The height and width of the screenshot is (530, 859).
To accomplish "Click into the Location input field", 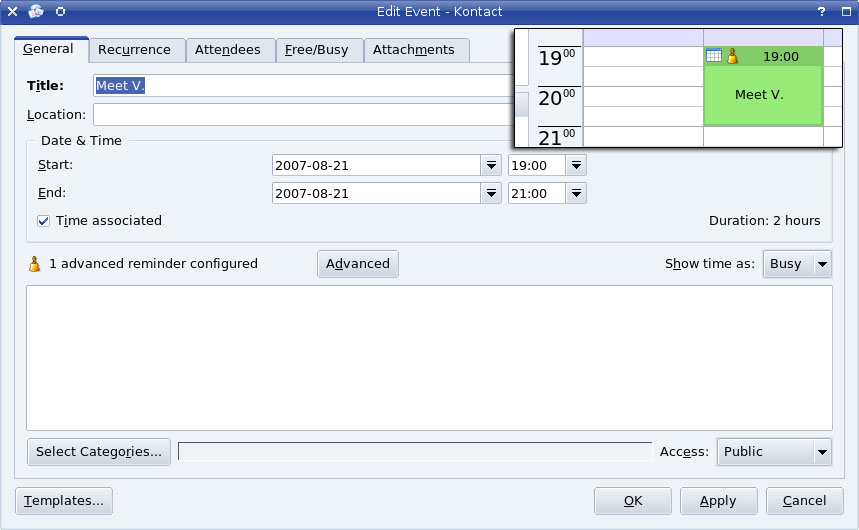I will coord(303,115).
